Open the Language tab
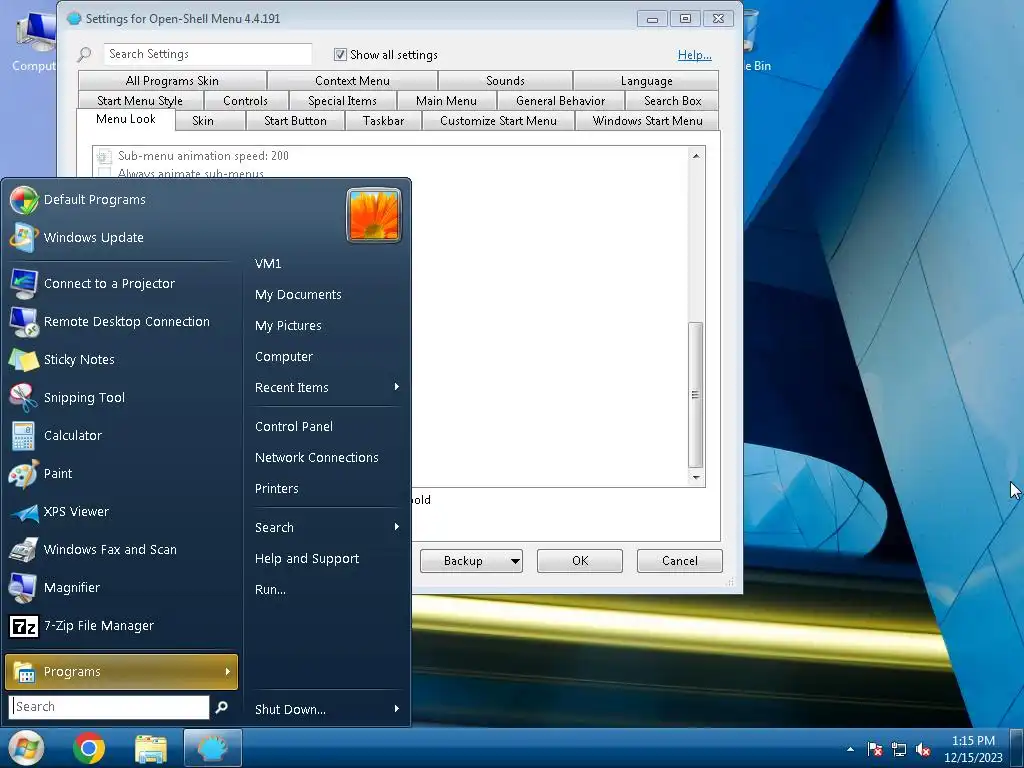 pos(647,81)
